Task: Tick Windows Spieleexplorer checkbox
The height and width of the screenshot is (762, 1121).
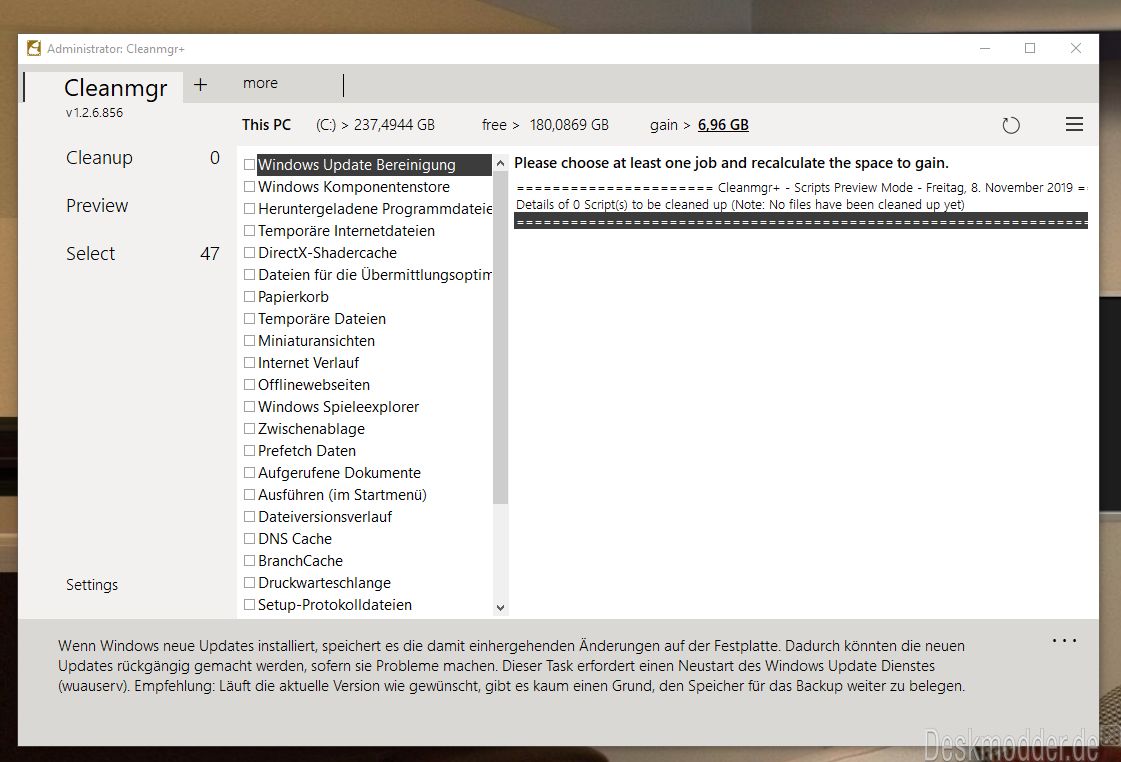Action: (x=250, y=407)
